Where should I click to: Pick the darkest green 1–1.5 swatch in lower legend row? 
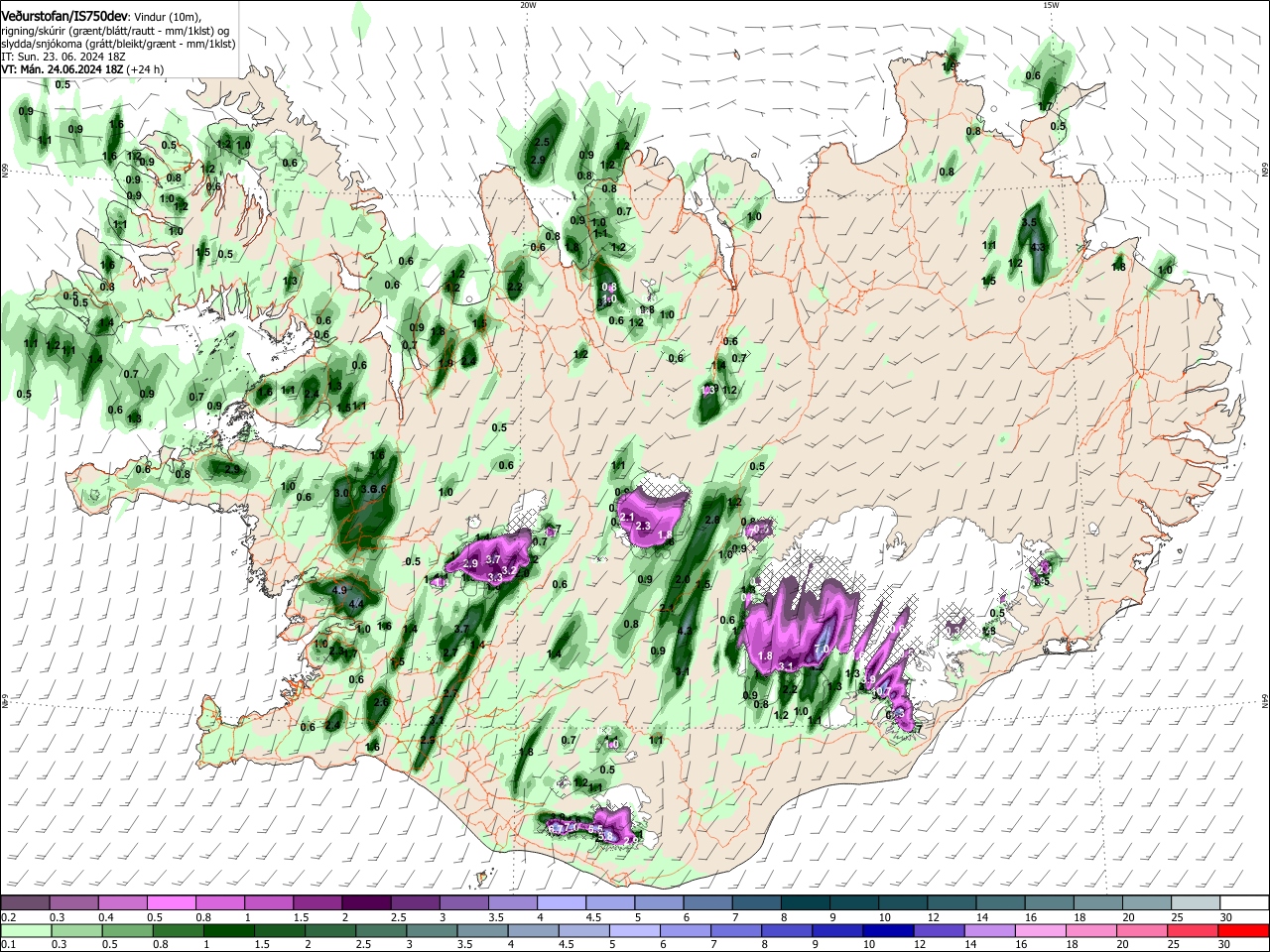pyautogui.click(x=228, y=931)
